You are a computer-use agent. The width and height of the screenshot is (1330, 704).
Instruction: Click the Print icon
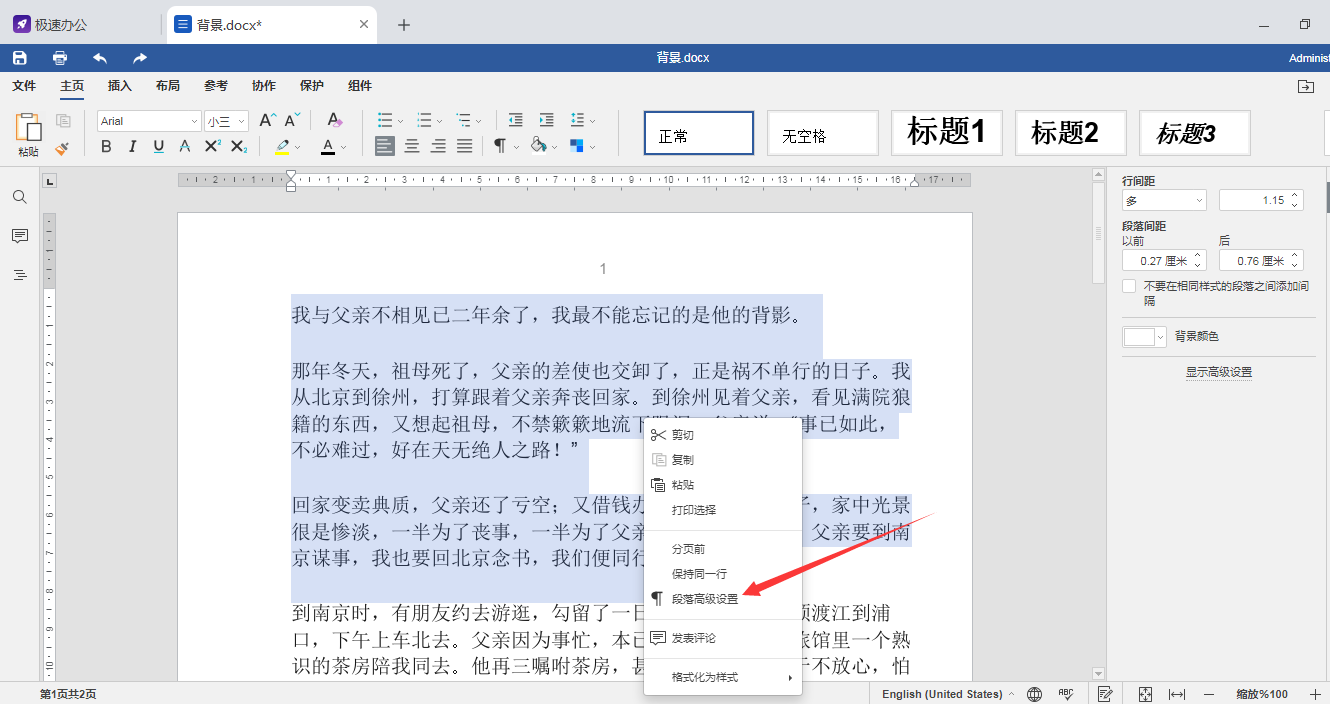tap(59, 57)
